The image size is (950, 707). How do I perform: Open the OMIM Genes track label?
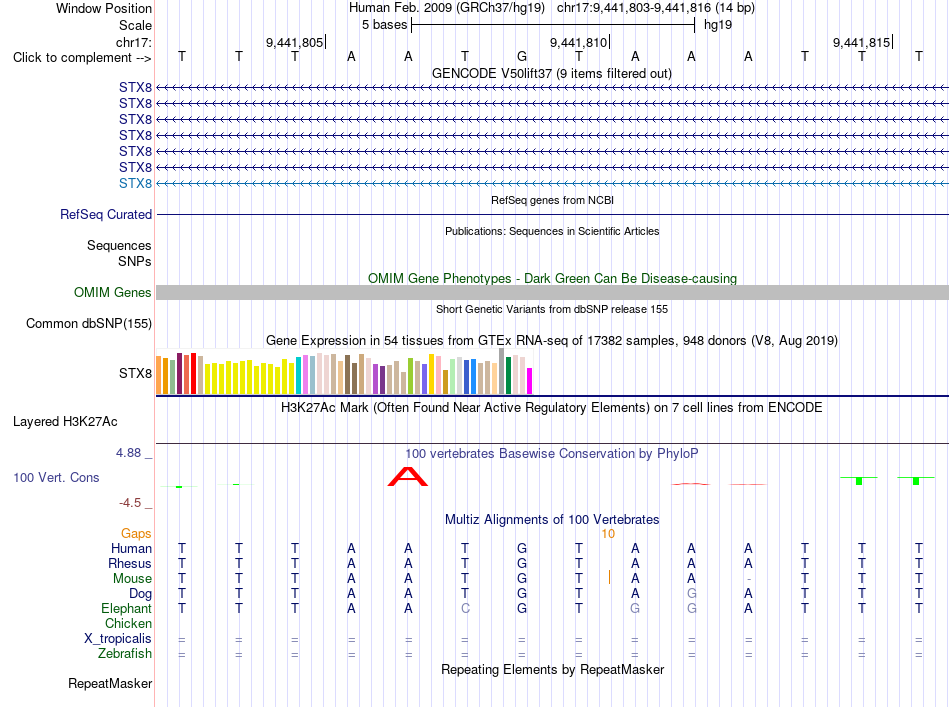pyautogui.click(x=113, y=293)
